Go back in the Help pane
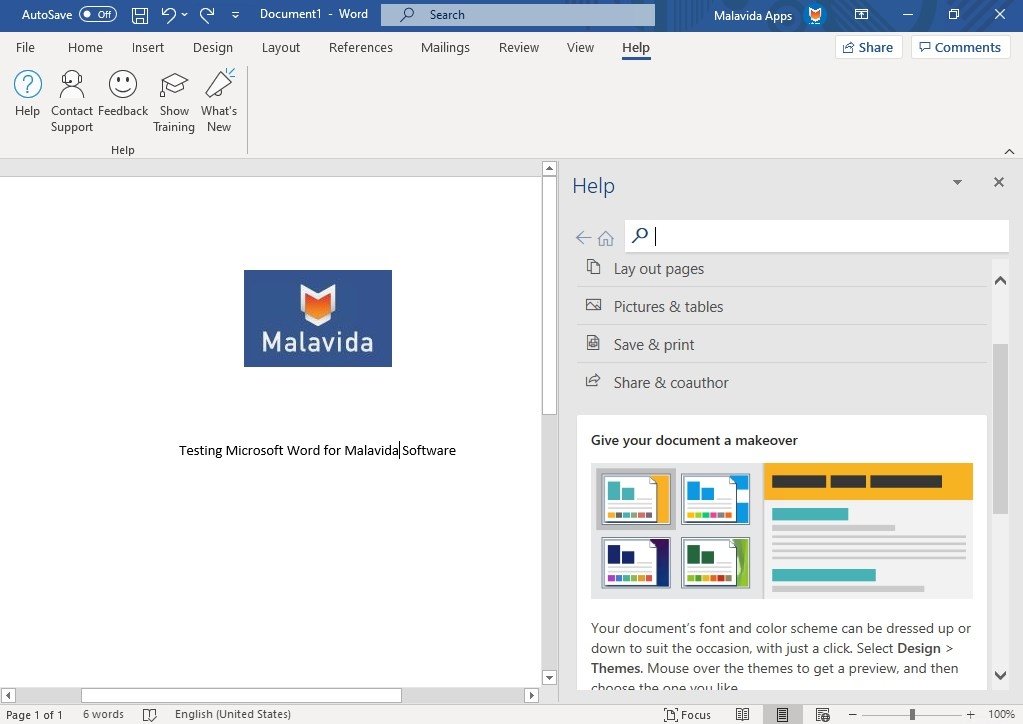This screenshot has height=724, width=1023. 583,237
